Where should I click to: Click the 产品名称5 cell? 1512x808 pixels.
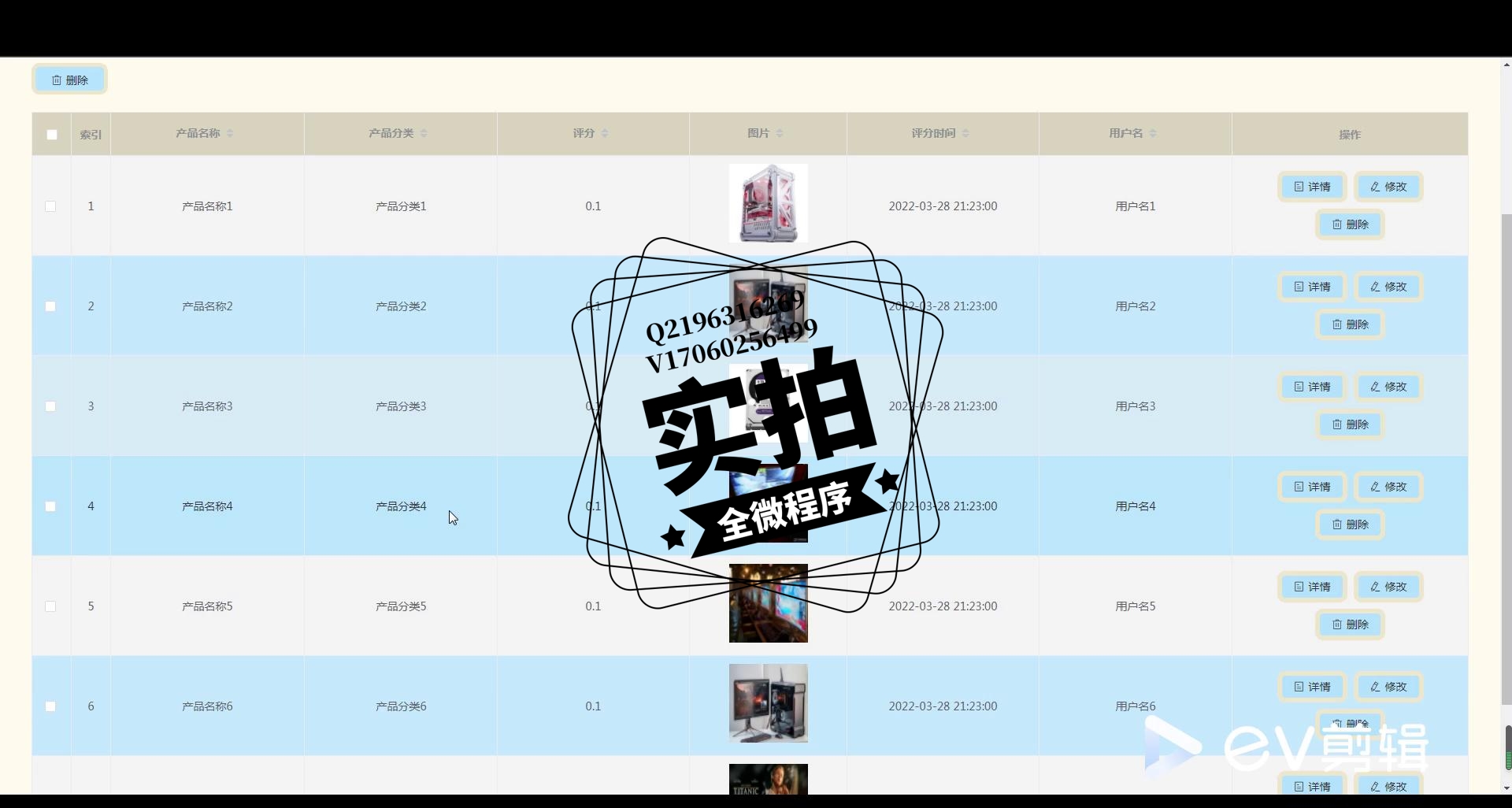pos(207,606)
